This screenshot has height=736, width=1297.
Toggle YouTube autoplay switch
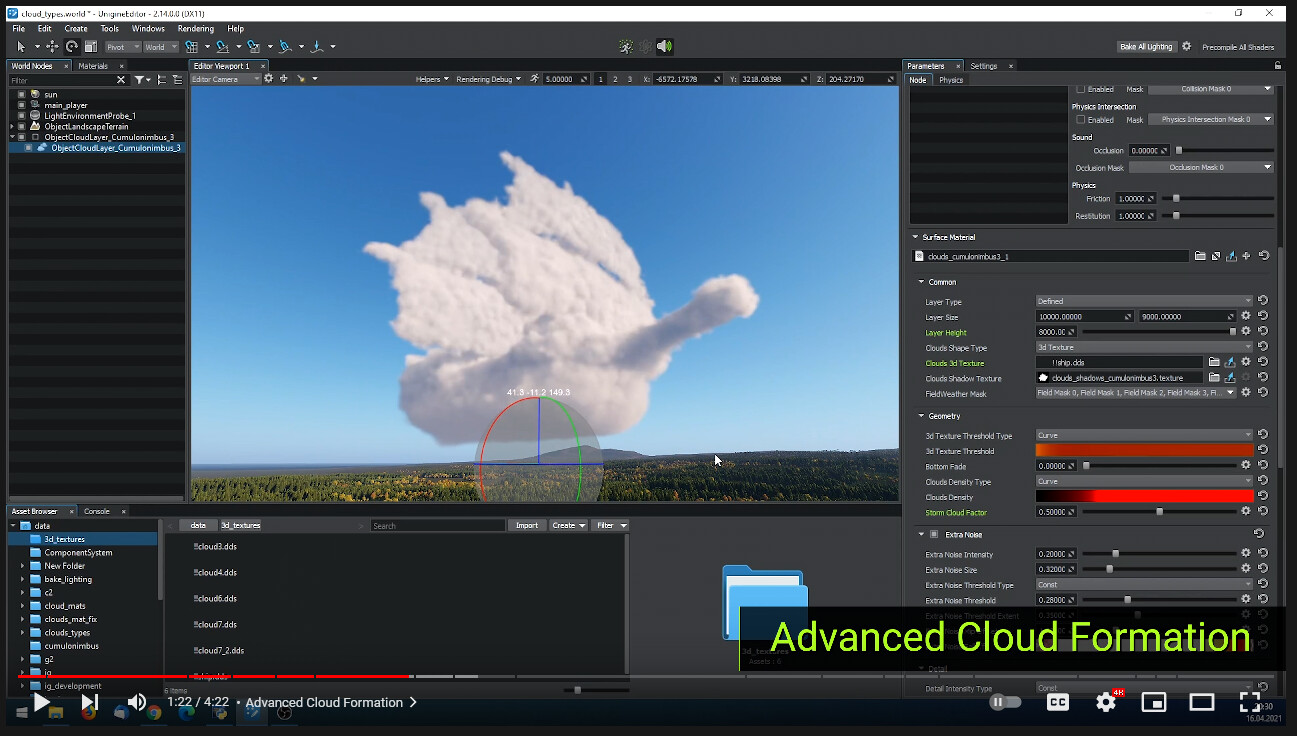1005,702
